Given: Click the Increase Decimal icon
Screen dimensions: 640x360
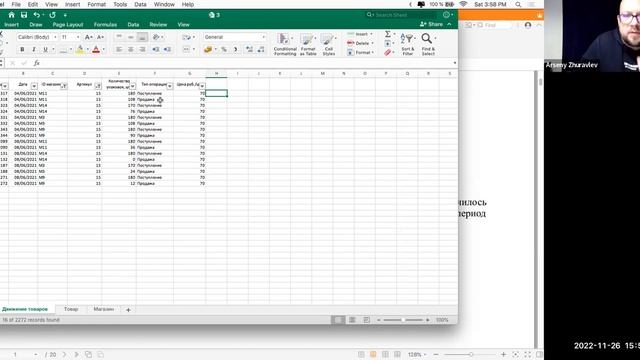Looking at the screenshot, I should click(x=249, y=49).
